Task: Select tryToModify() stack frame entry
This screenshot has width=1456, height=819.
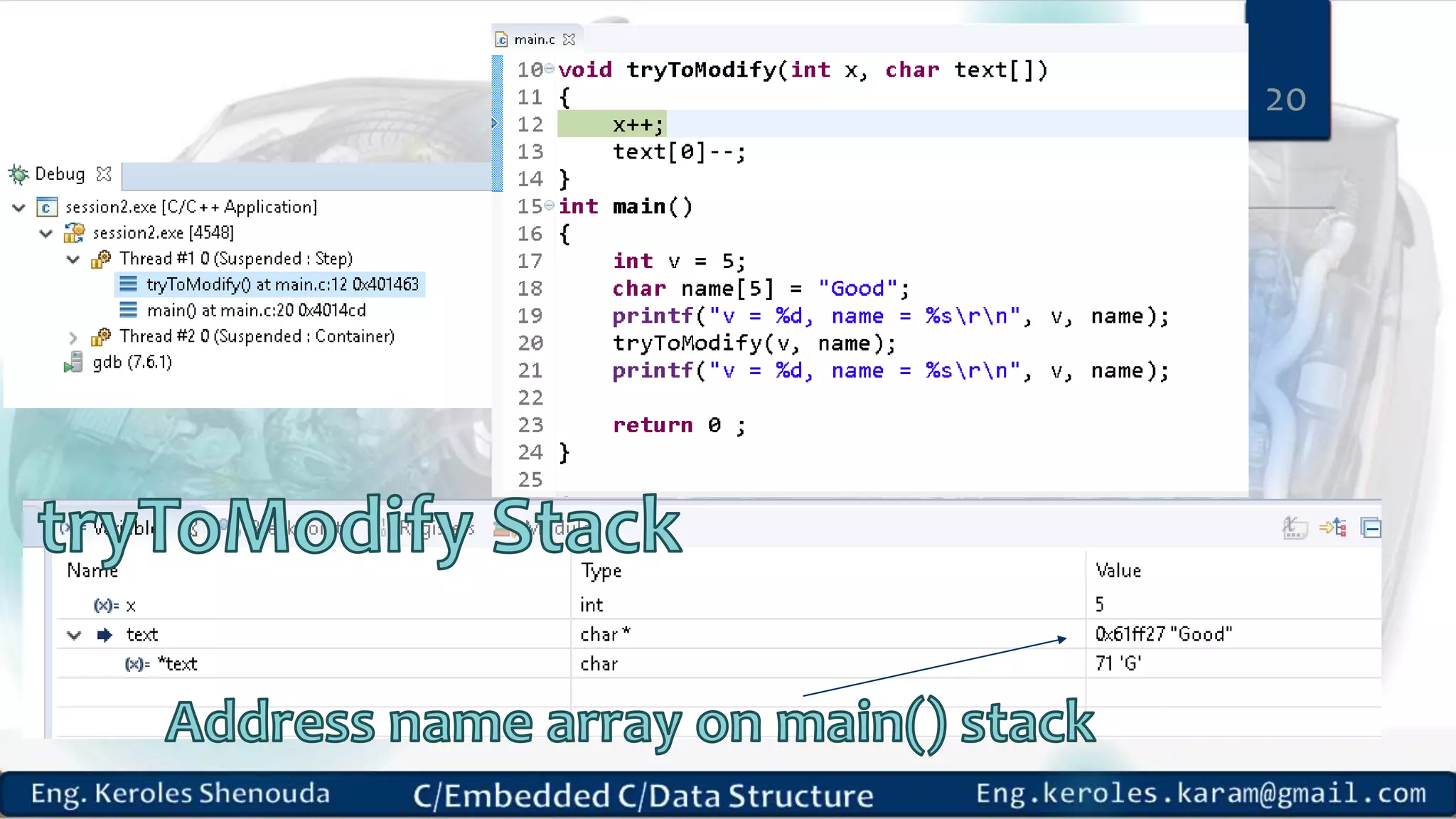Action: click(x=282, y=284)
